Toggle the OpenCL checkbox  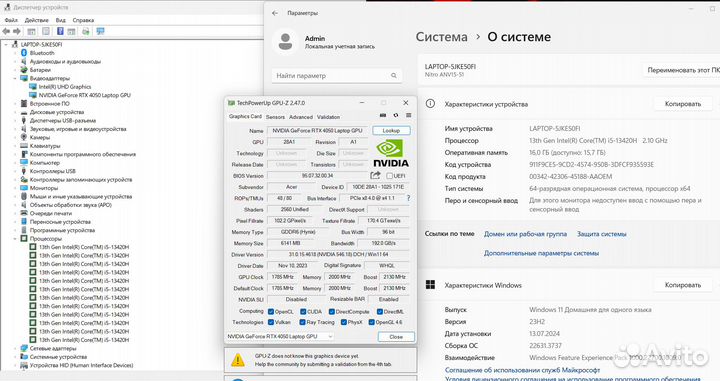(x=271, y=311)
